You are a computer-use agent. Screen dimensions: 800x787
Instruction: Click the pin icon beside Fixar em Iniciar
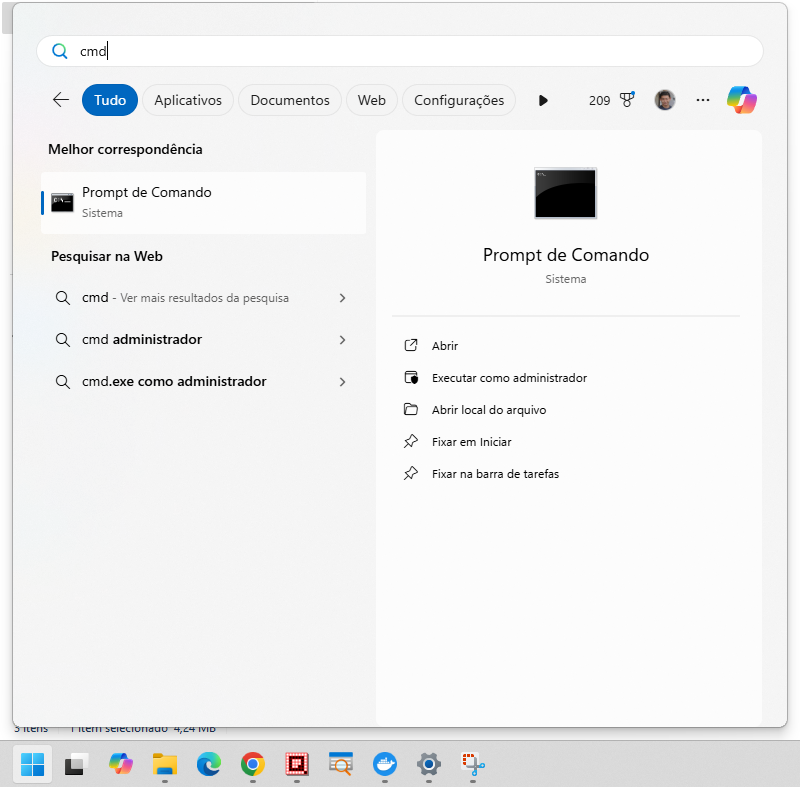(x=411, y=441)
